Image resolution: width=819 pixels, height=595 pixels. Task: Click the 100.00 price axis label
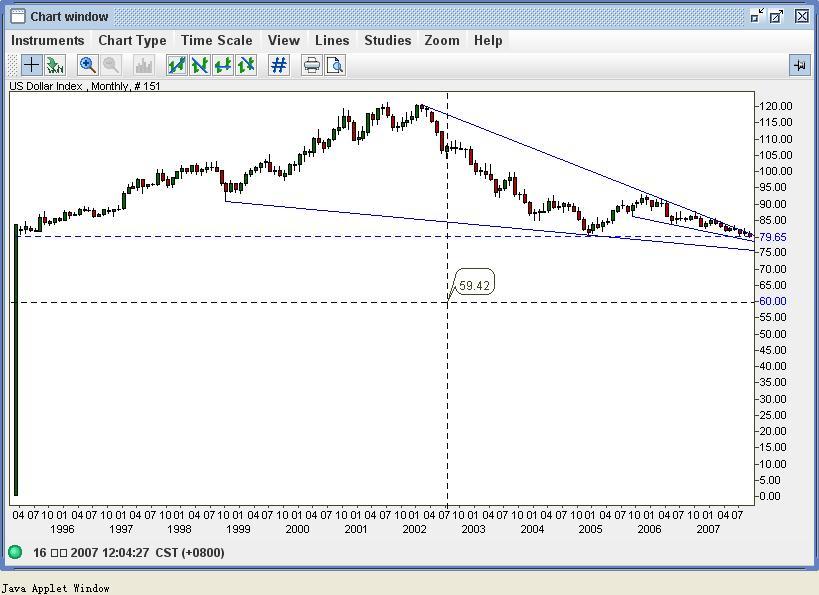tap(776, 171)
